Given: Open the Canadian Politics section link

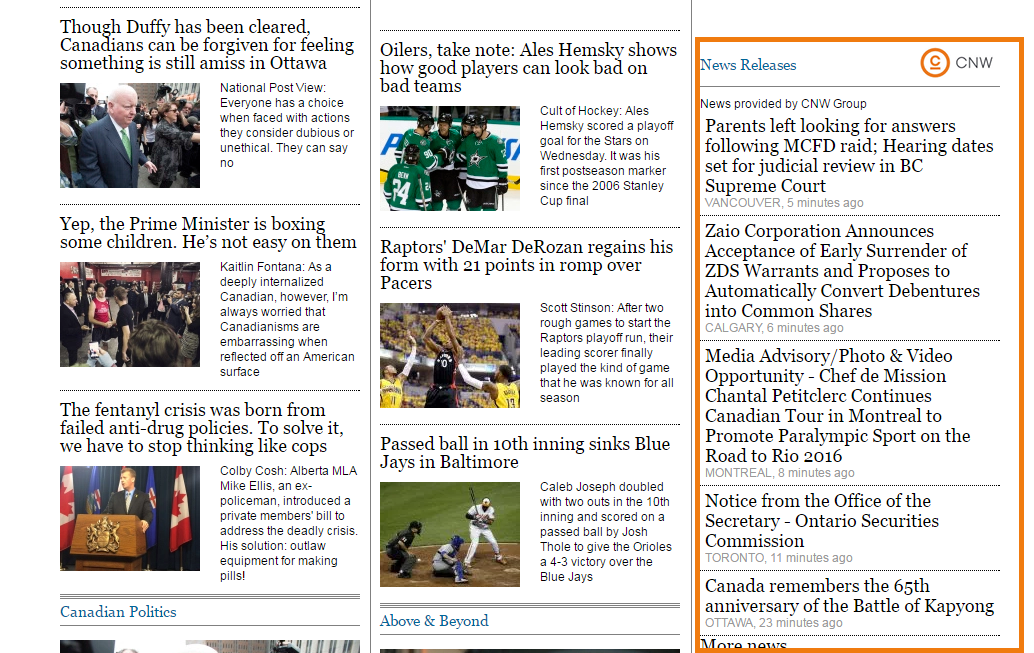Looking at the screenshot, I should point(118,612).
